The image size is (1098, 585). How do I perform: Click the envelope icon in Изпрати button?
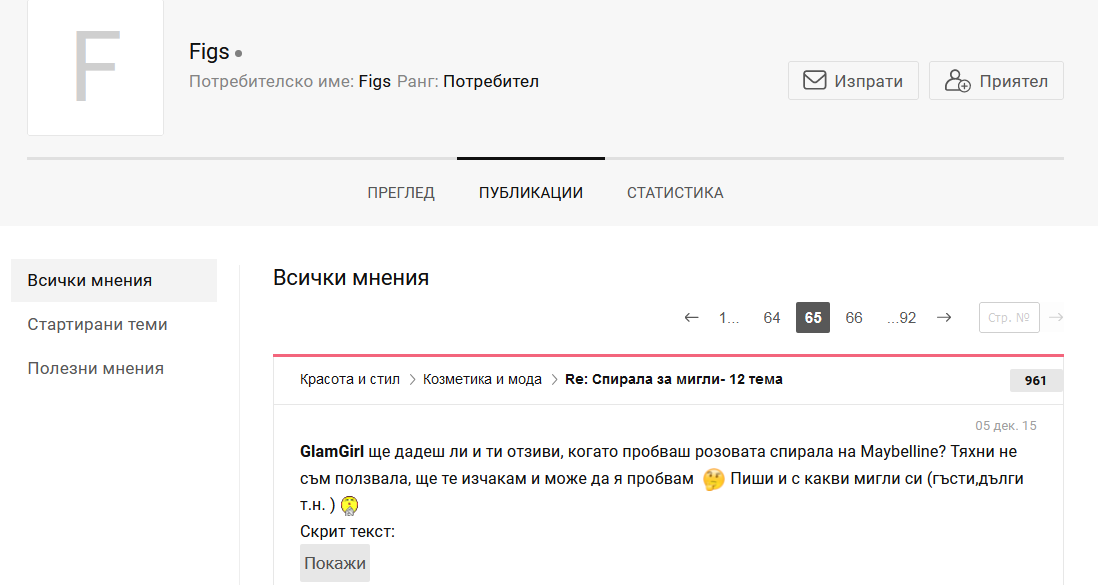pyautogui.click(x=815, y=81)
